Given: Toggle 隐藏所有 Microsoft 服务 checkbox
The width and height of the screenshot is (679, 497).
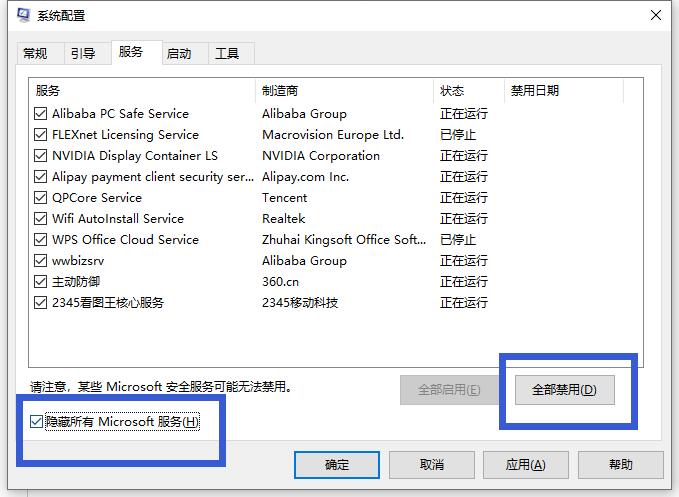Looking at the screenshot, I should point(37,422).
